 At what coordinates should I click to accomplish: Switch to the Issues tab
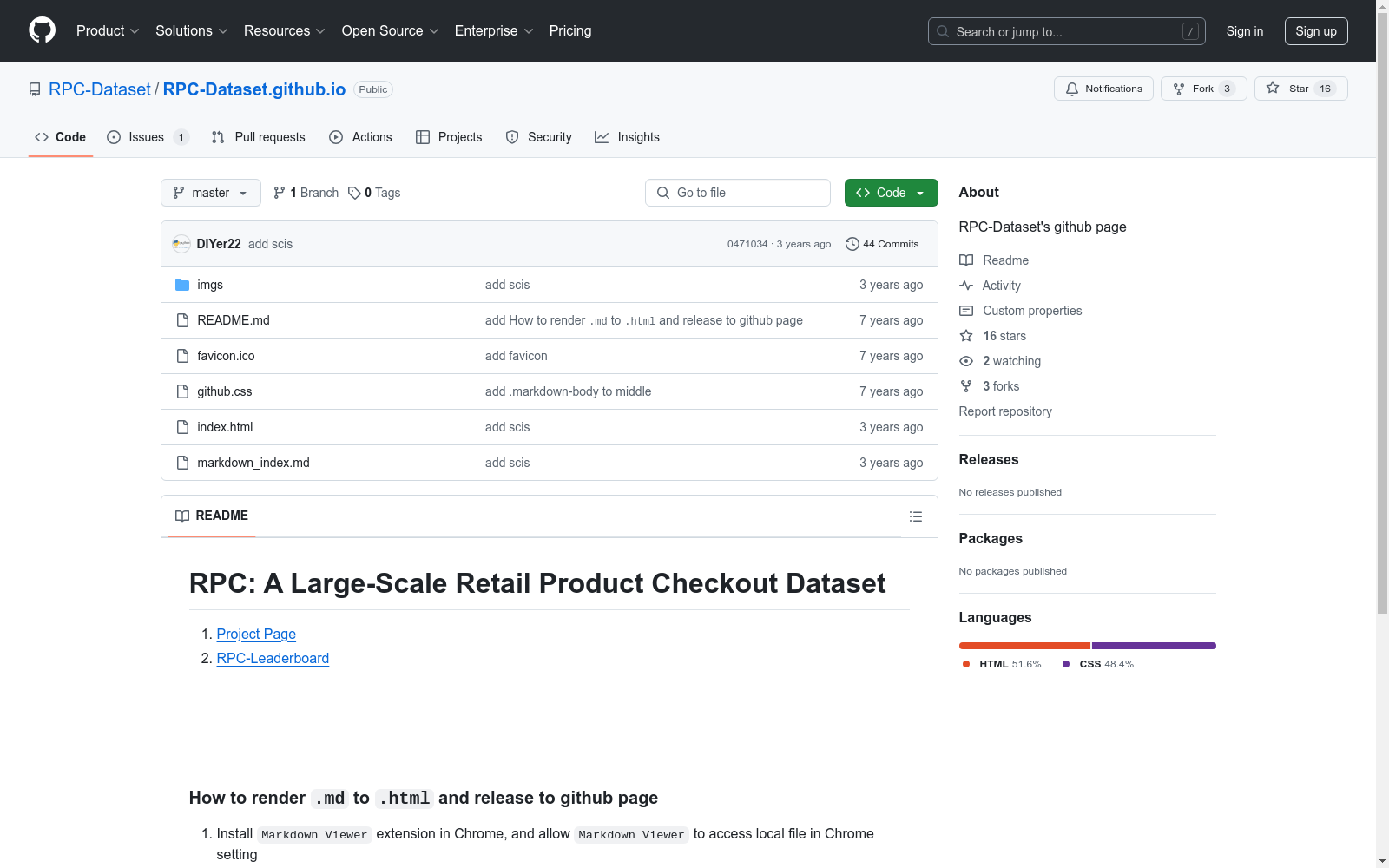click(148, 137)
